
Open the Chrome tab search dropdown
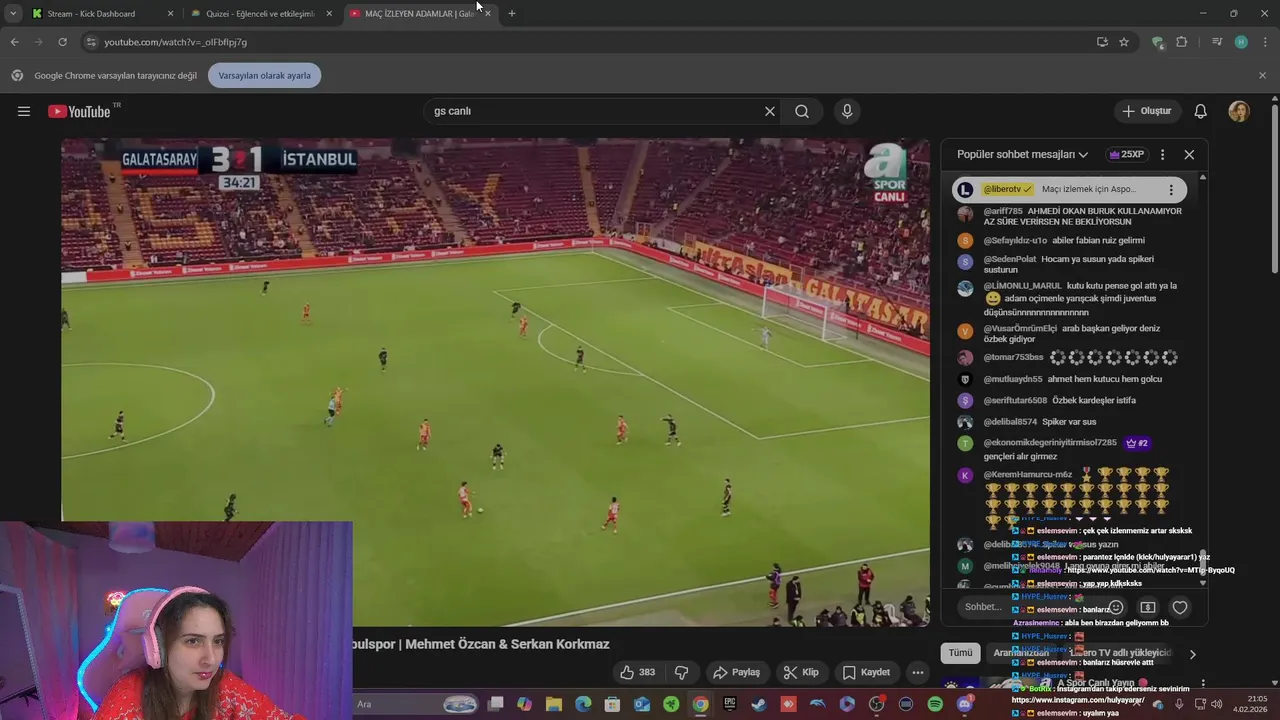[13, 13]
